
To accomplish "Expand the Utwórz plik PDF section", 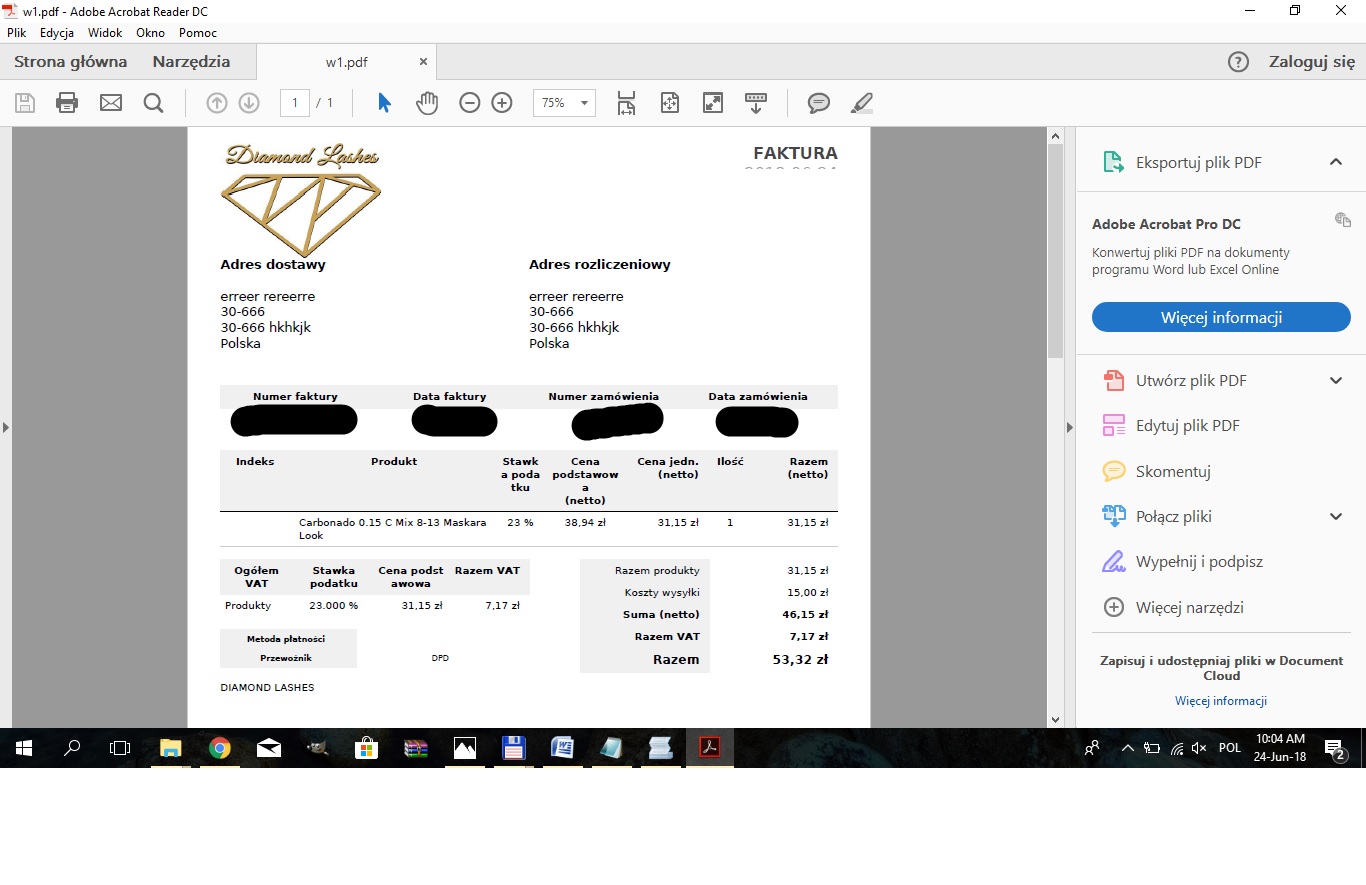I will [x=1335, y=380].
